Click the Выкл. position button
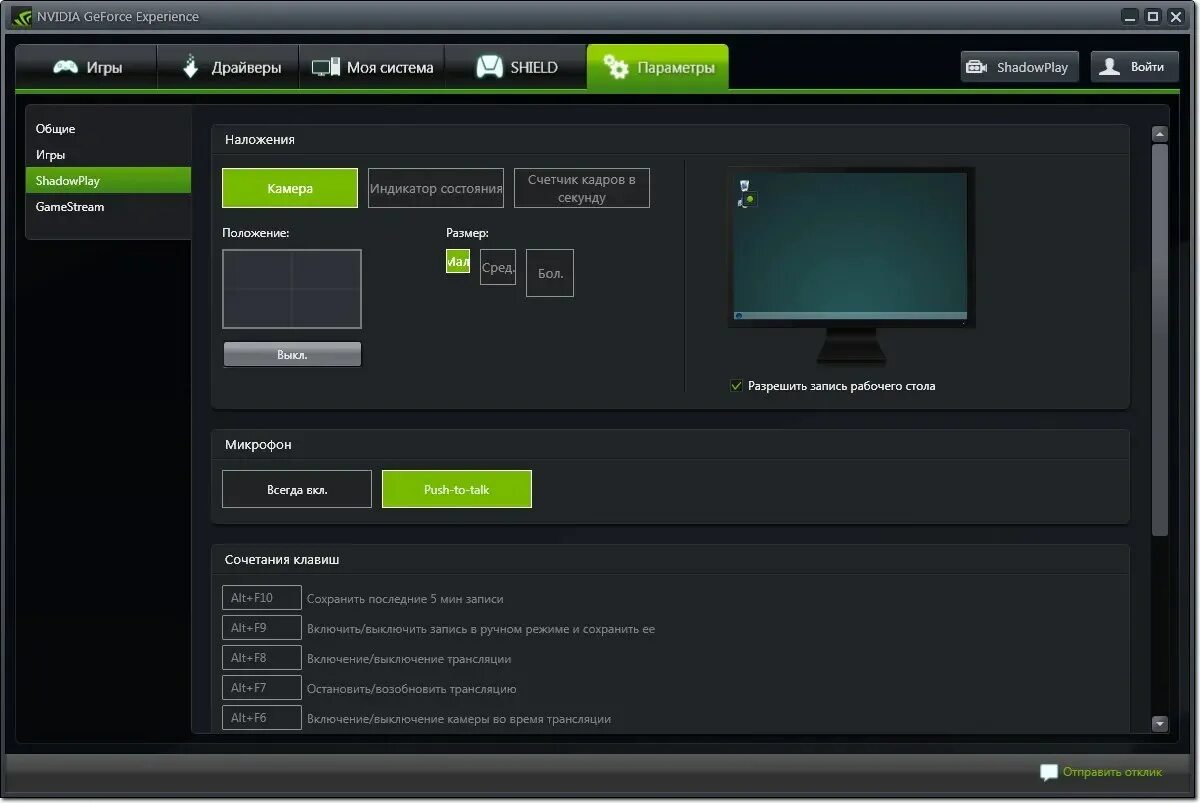 [292, 355]
